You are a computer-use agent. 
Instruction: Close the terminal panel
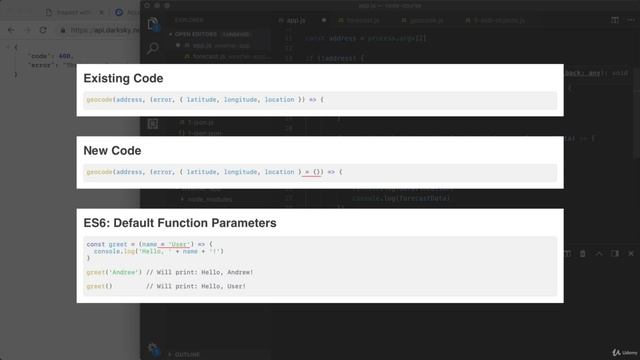click(631, 253)
